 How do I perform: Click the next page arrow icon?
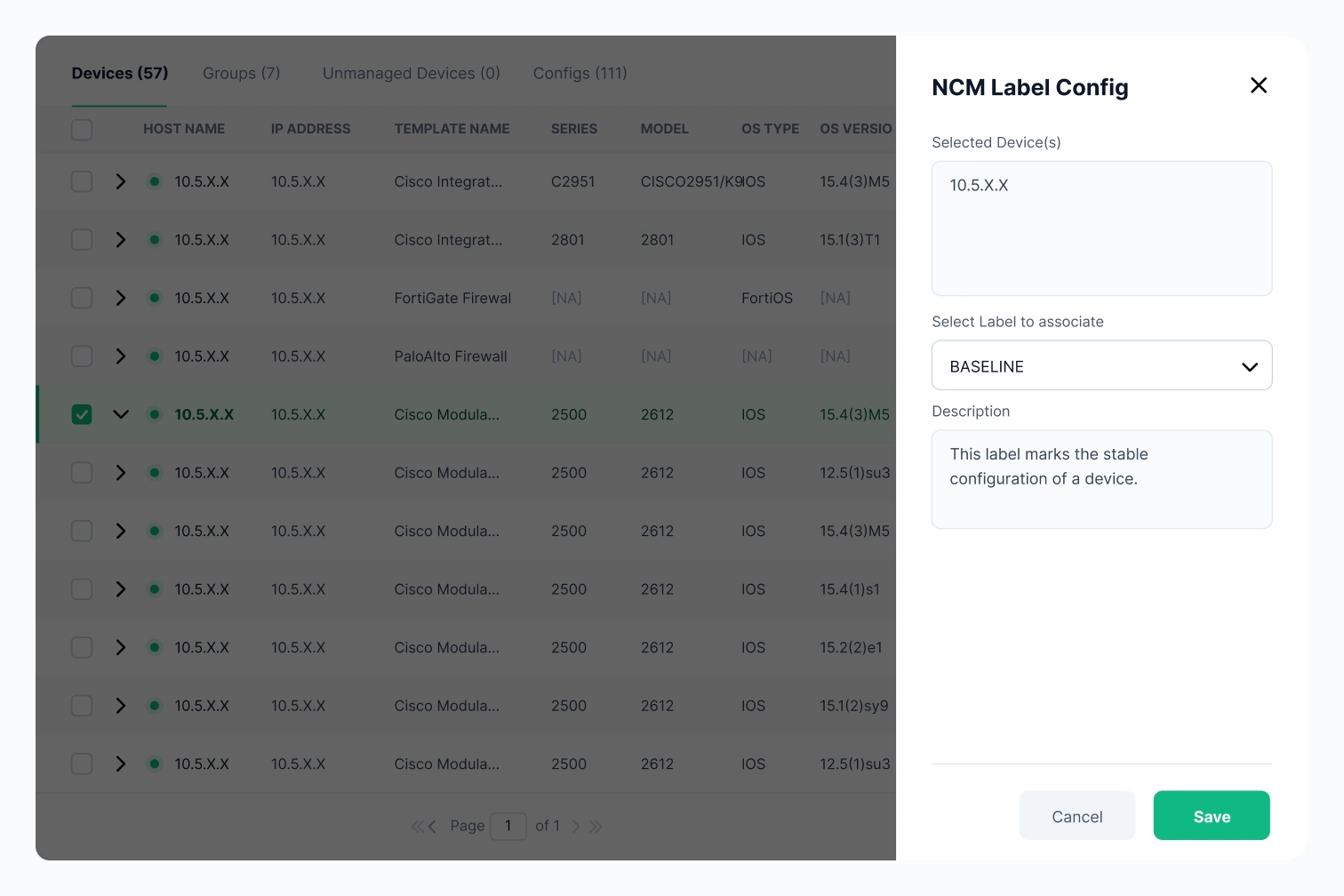click(x=576, y=826)
